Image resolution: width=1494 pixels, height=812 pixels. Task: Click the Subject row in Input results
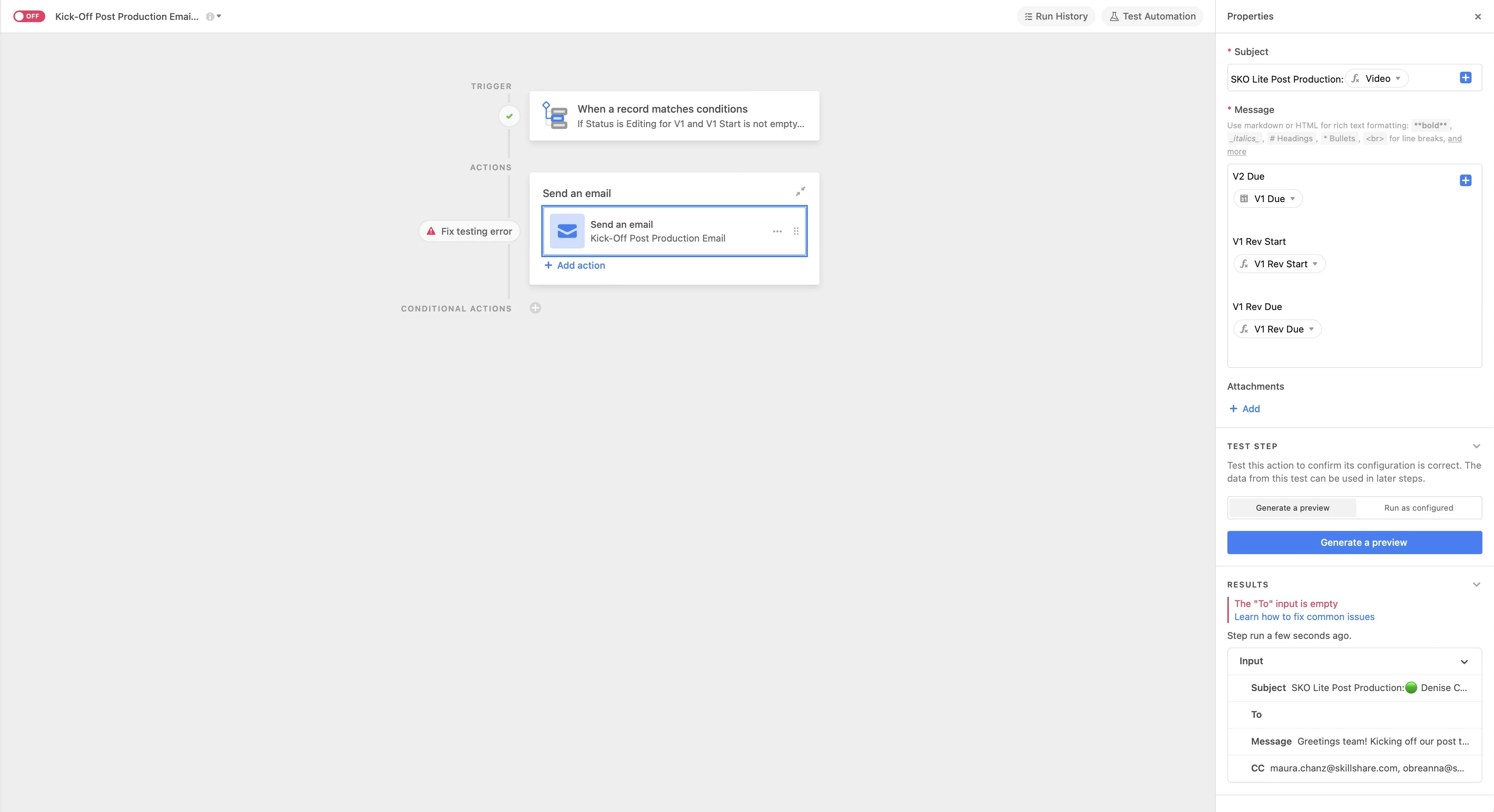click(x=1354, y=687)
